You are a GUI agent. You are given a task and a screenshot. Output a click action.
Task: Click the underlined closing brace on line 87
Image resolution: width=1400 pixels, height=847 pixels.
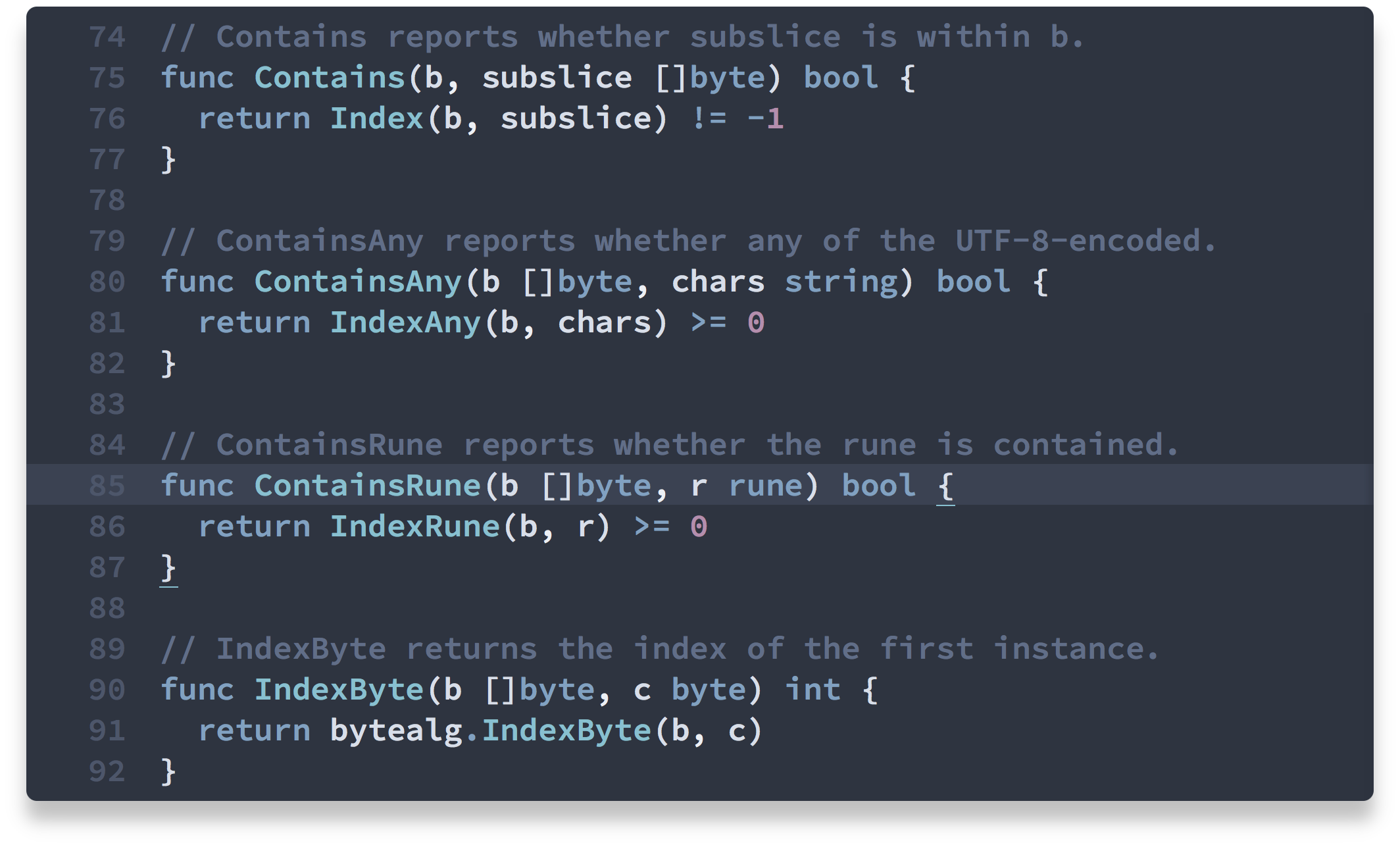(x=168, y=568)
